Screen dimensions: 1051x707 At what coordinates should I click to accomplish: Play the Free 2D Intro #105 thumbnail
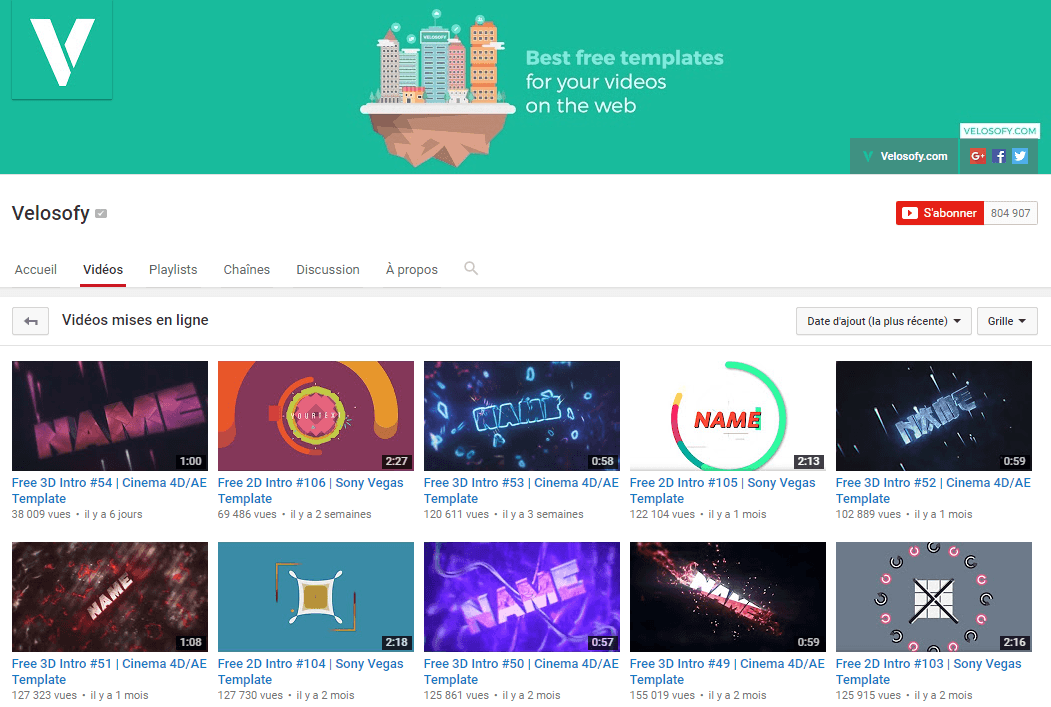point(728,415)
